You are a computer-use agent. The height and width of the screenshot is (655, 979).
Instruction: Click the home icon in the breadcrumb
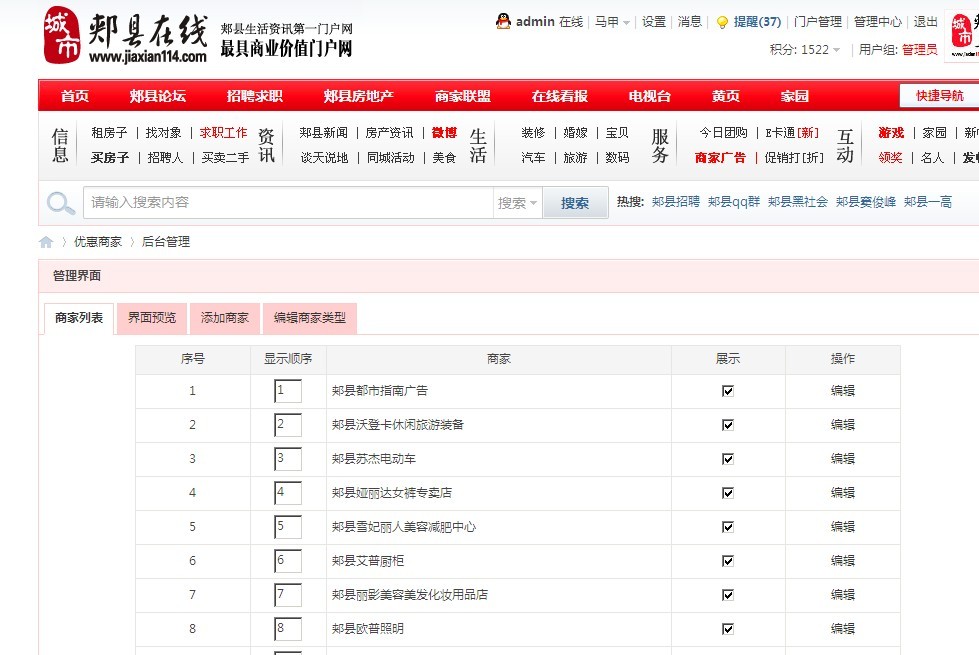45,241
